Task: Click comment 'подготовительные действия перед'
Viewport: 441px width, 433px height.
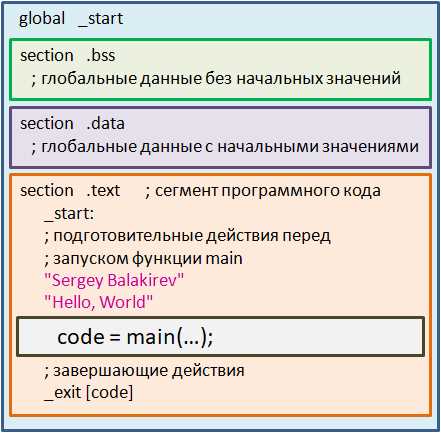Action: click(x=188, y=236)
